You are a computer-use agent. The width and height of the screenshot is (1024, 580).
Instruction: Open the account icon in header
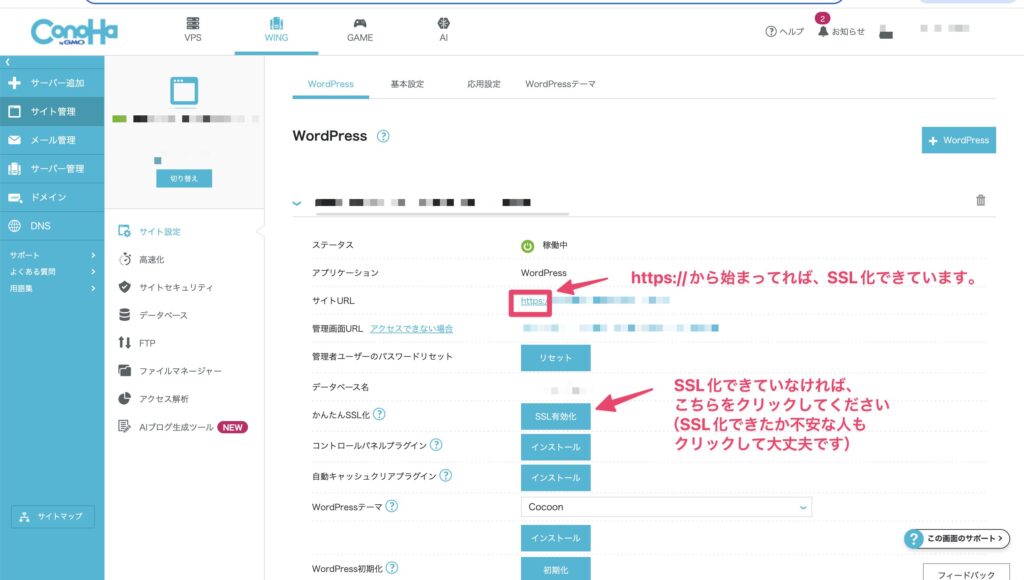886,31
